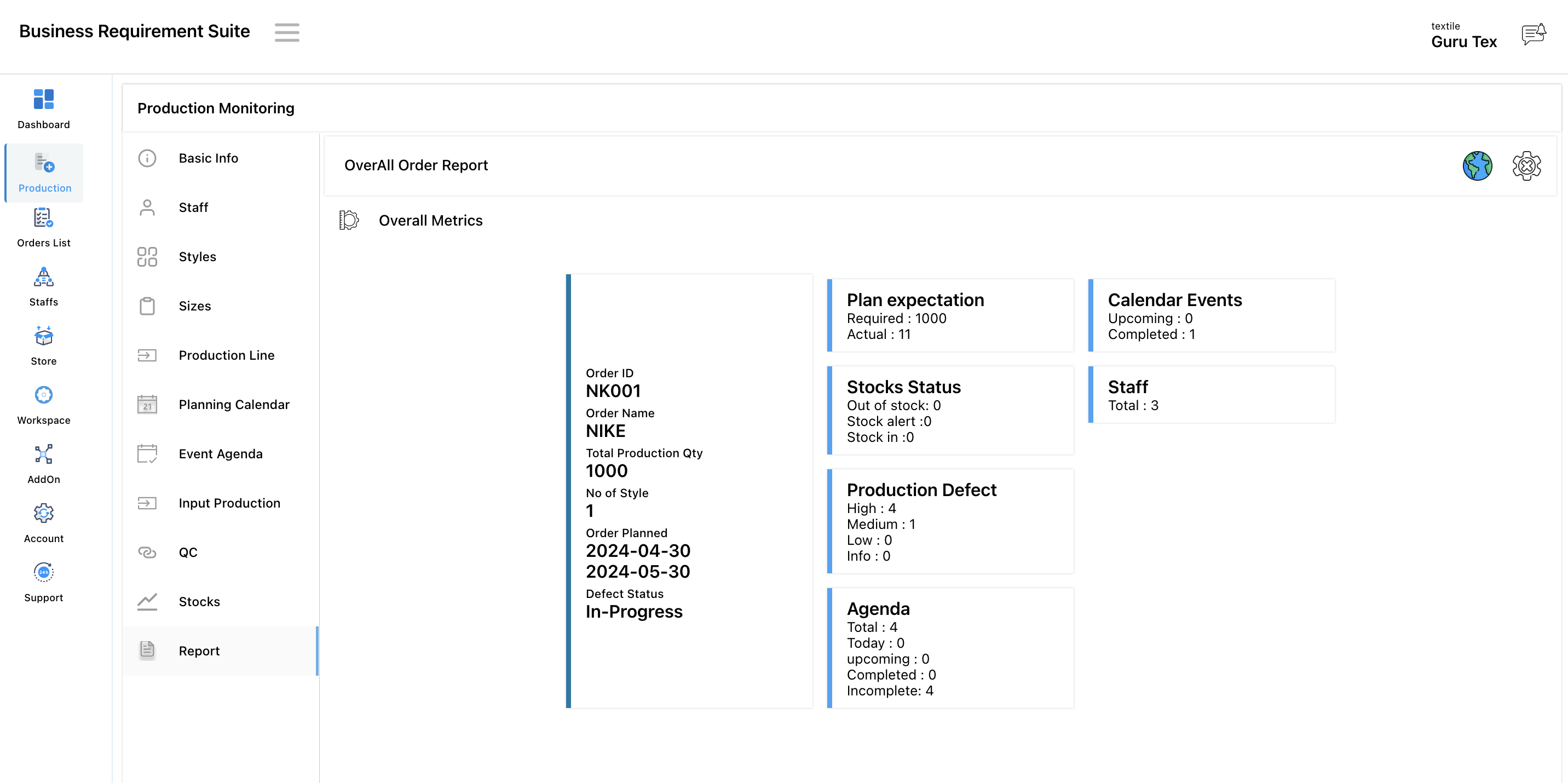Screen dimensions: 1568x783
Task: Click the gear settings icon in report header
Action: pyautogui.click(x=1526, y=165)
